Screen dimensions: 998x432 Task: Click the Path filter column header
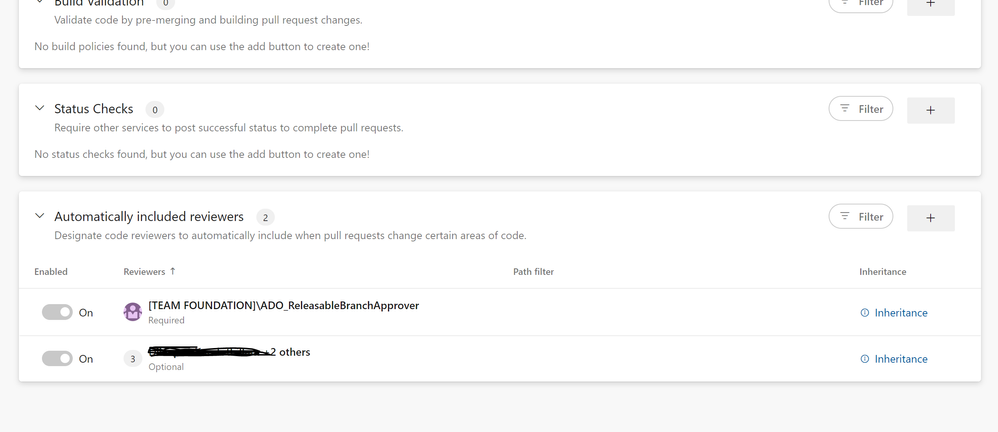[533, 272]
